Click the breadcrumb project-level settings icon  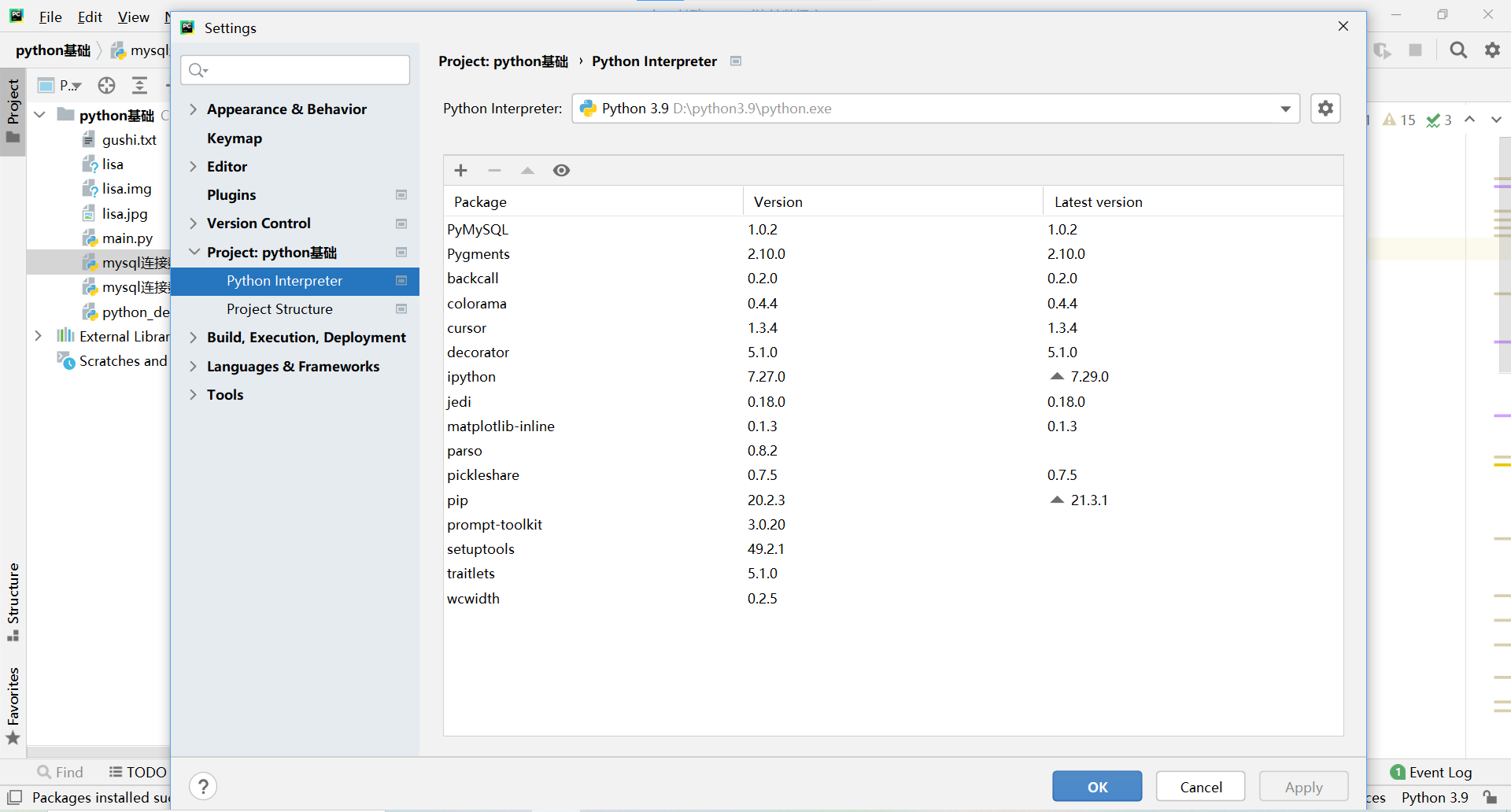pos(736,61)
